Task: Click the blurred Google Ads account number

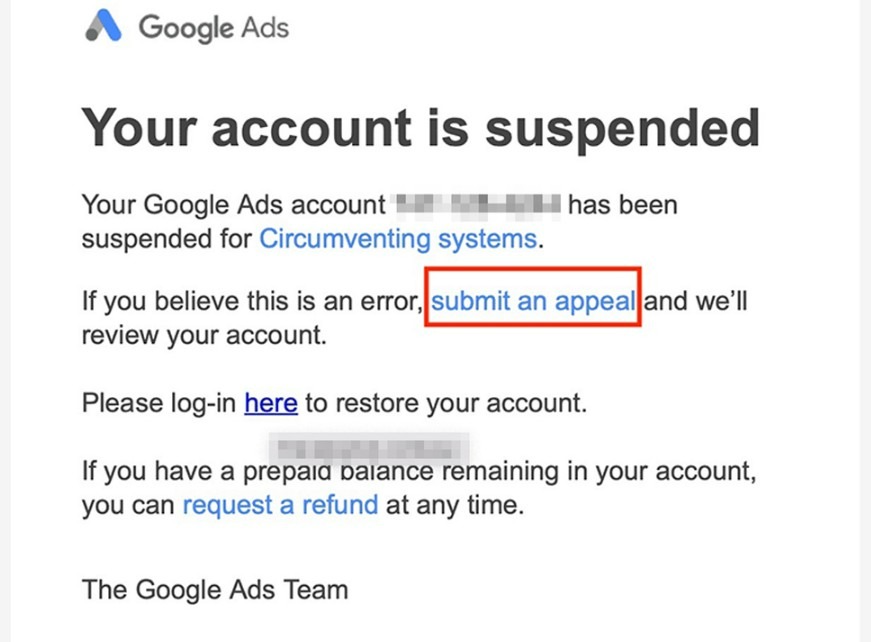Action: point(476,206)
